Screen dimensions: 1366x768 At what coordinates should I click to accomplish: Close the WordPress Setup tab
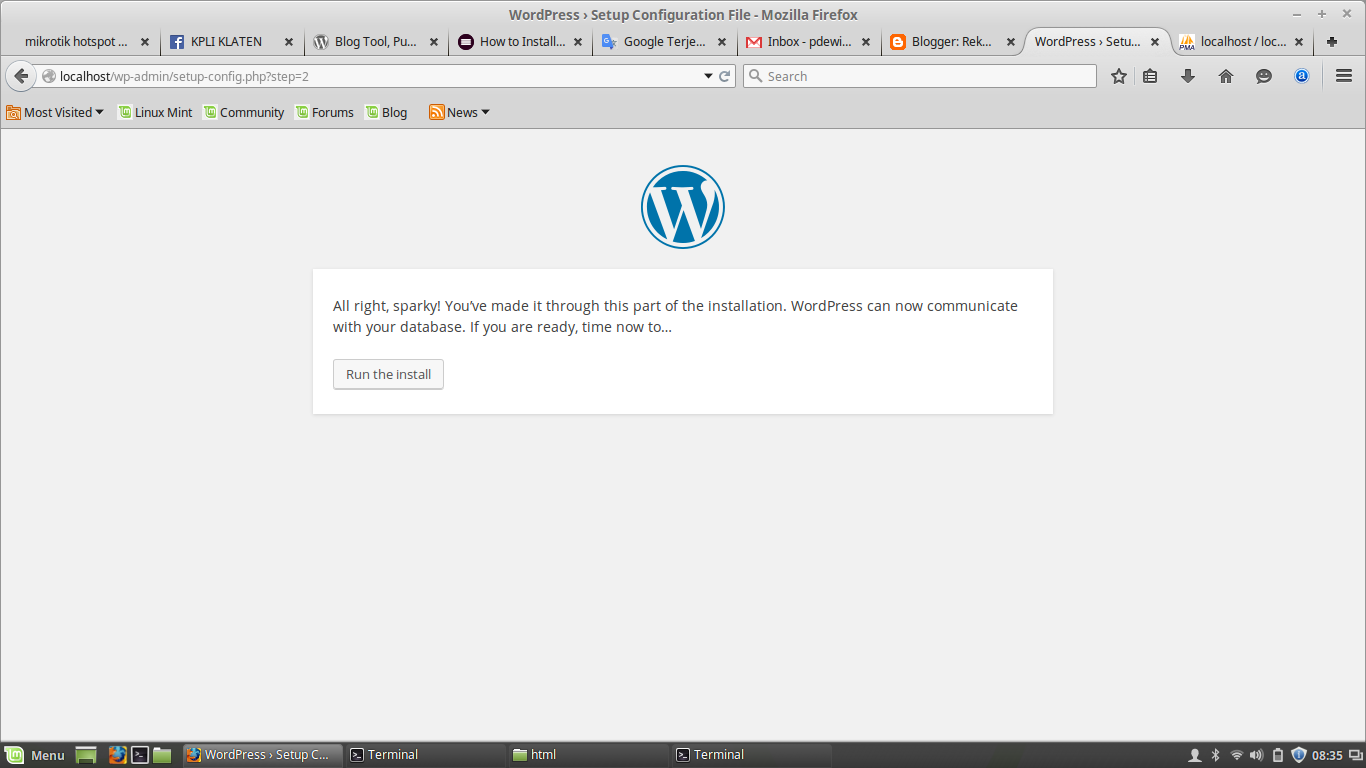[1155, 42]
